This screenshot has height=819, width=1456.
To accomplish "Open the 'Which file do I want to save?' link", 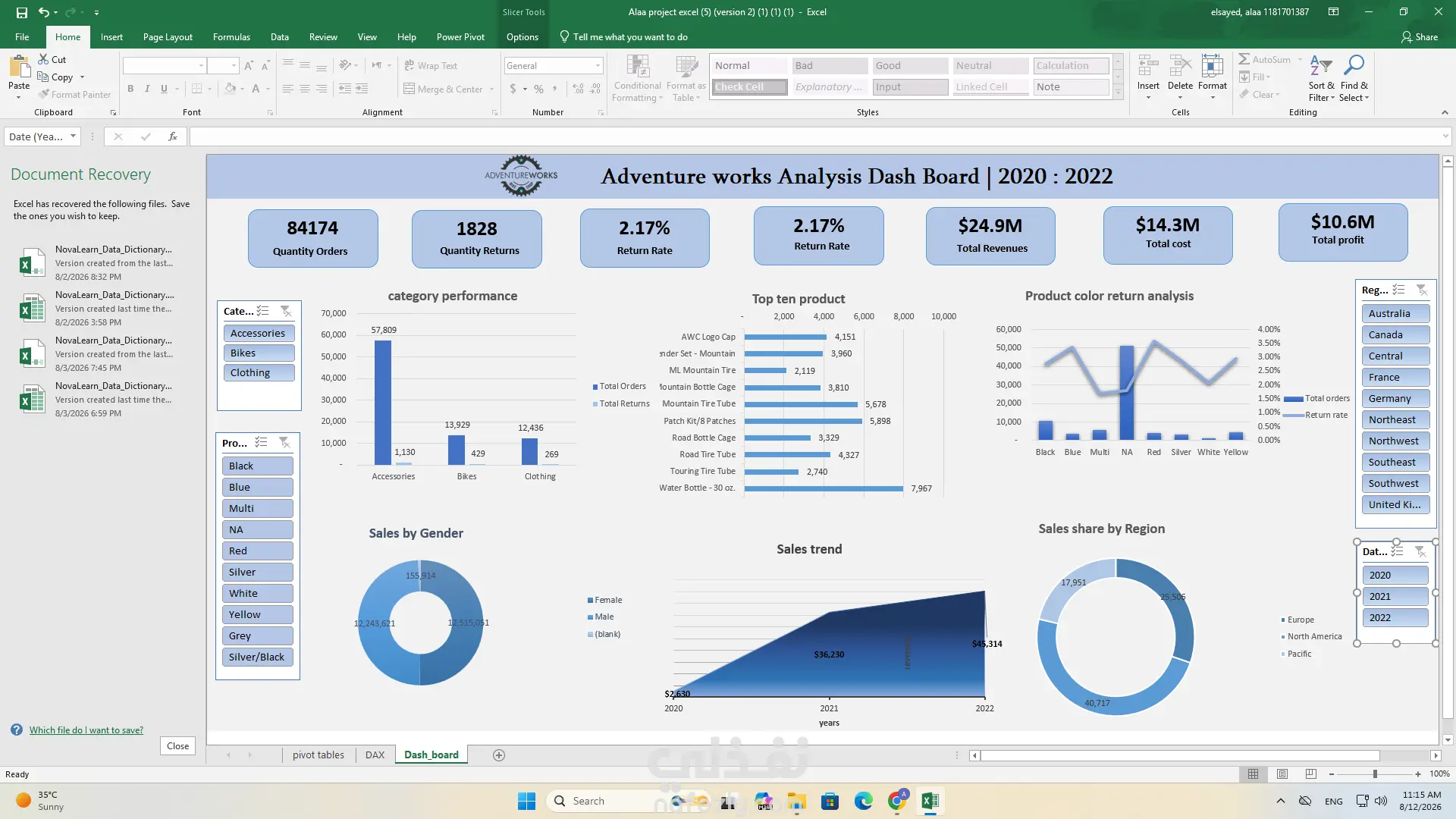I will point(86,730).
